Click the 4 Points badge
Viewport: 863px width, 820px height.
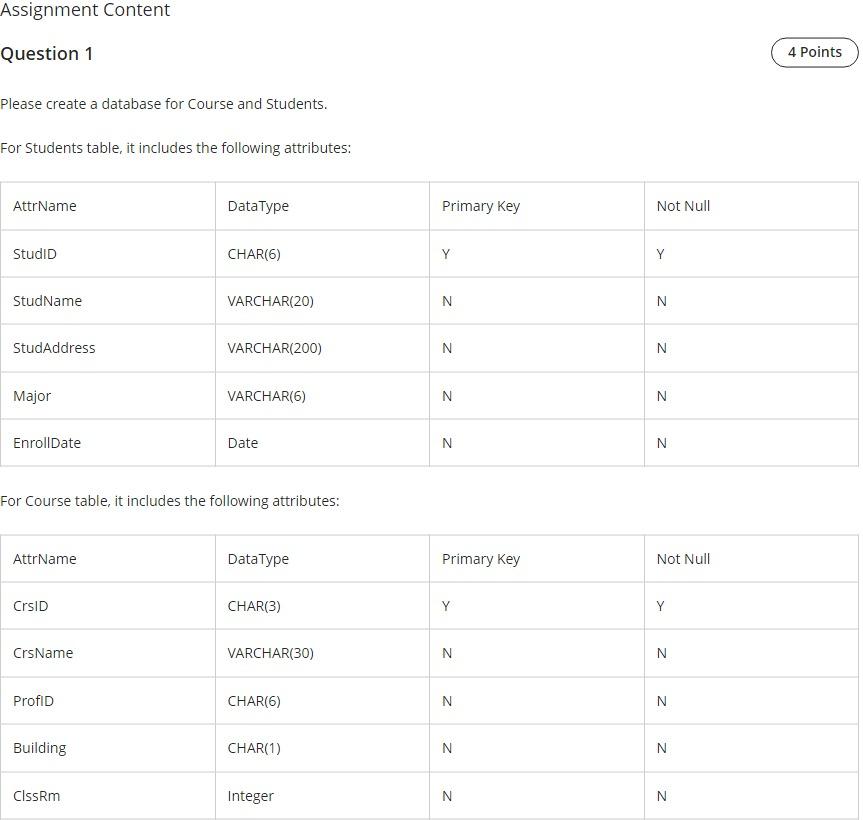pyautogui.click(x=815, y=52)
